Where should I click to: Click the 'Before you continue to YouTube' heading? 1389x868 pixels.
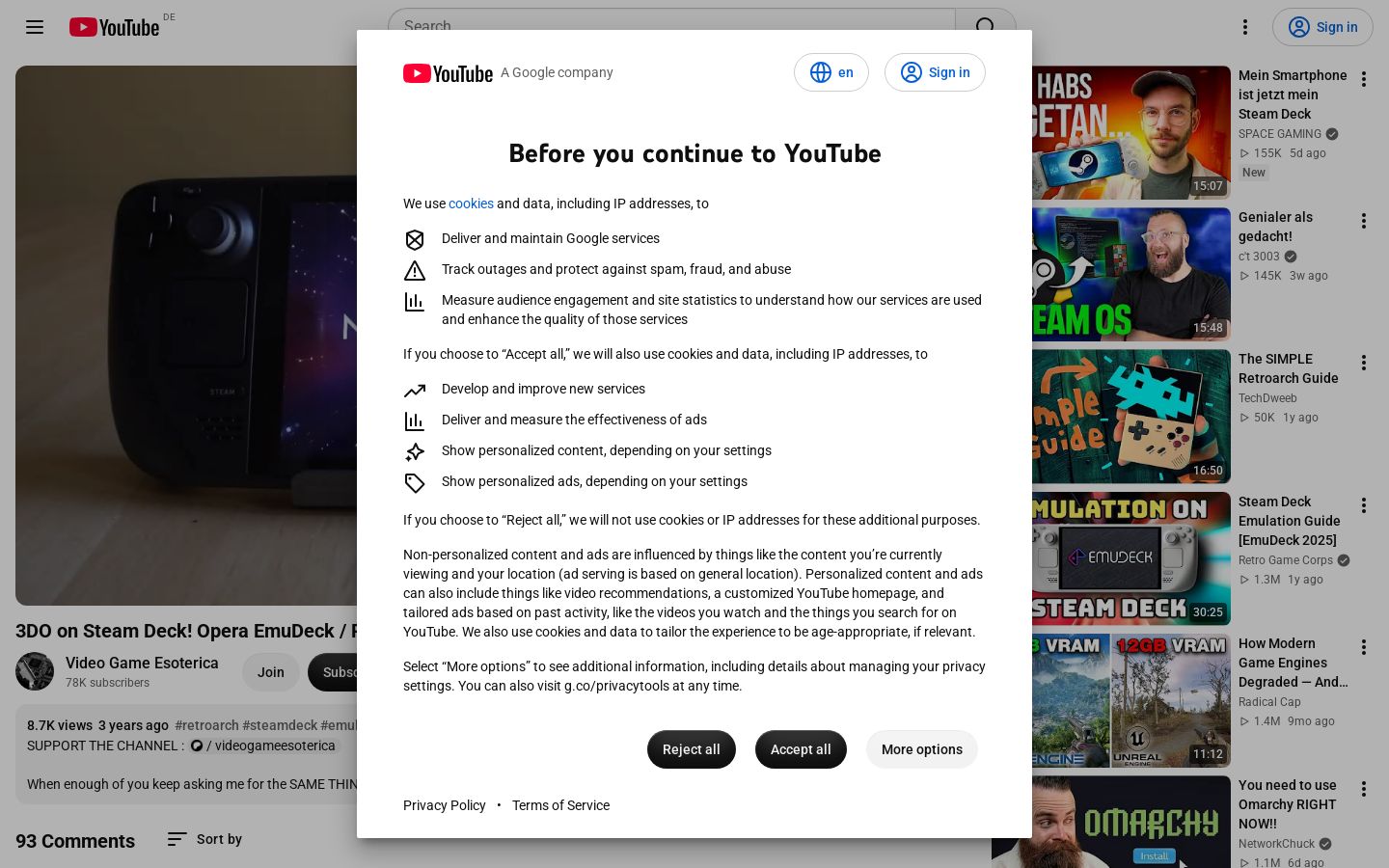click(694, 153)
